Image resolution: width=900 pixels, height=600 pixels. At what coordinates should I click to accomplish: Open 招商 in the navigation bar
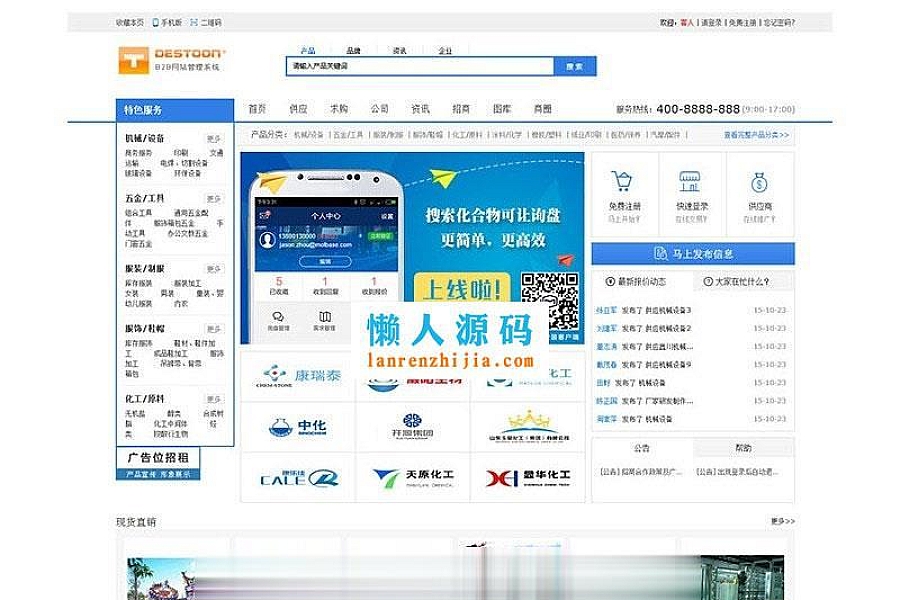coord(461,109)
